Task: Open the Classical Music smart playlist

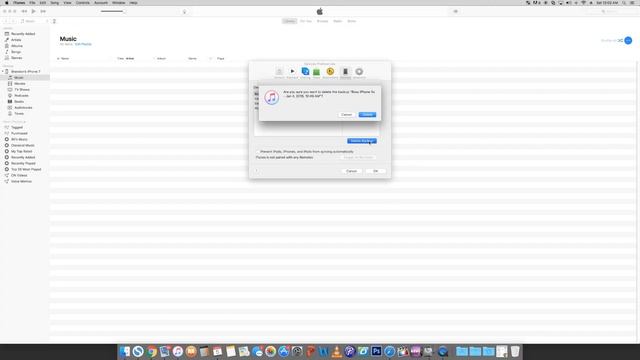Action: (22, 145)
